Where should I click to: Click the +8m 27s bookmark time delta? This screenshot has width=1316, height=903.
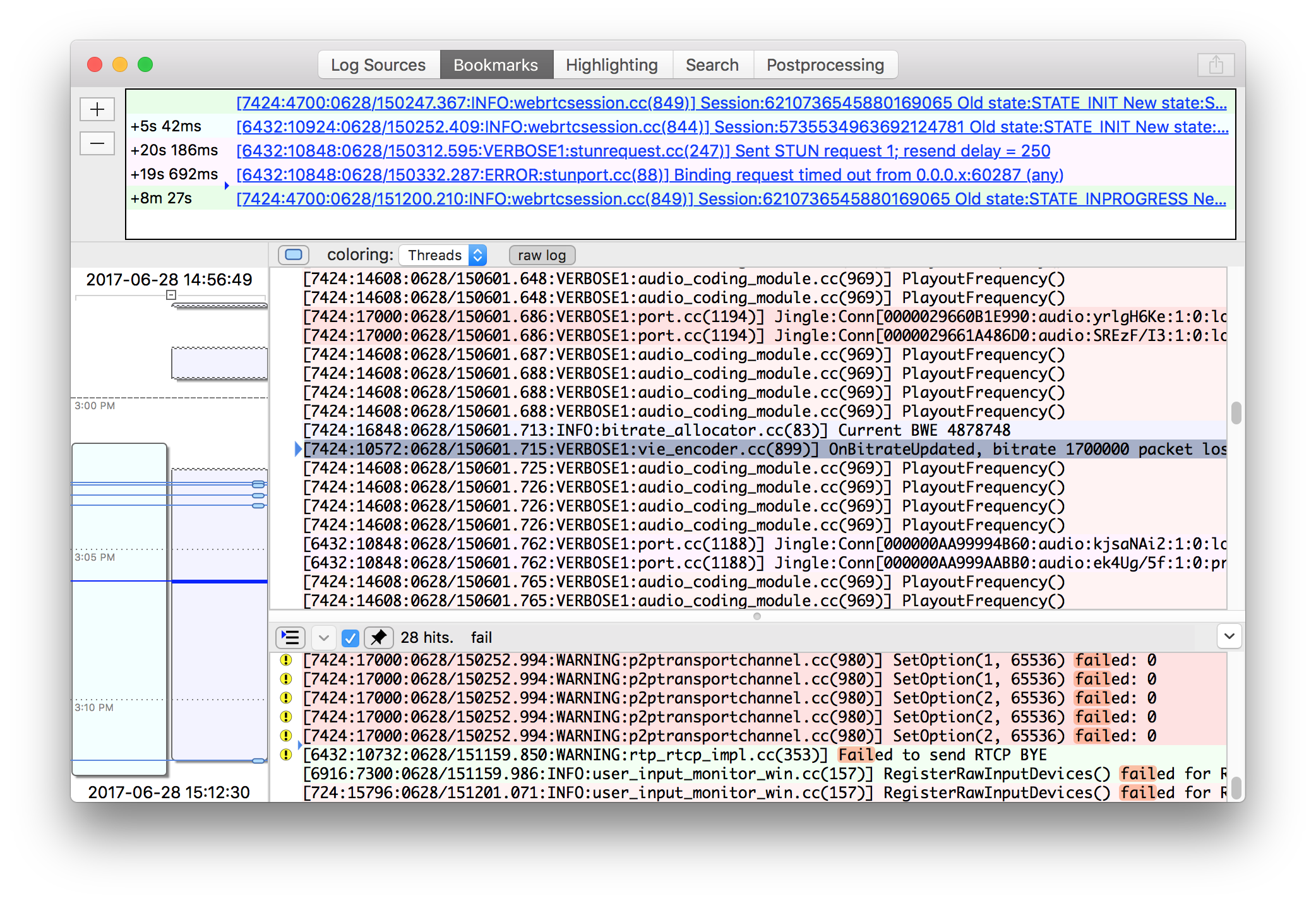[x=162, y=198]
